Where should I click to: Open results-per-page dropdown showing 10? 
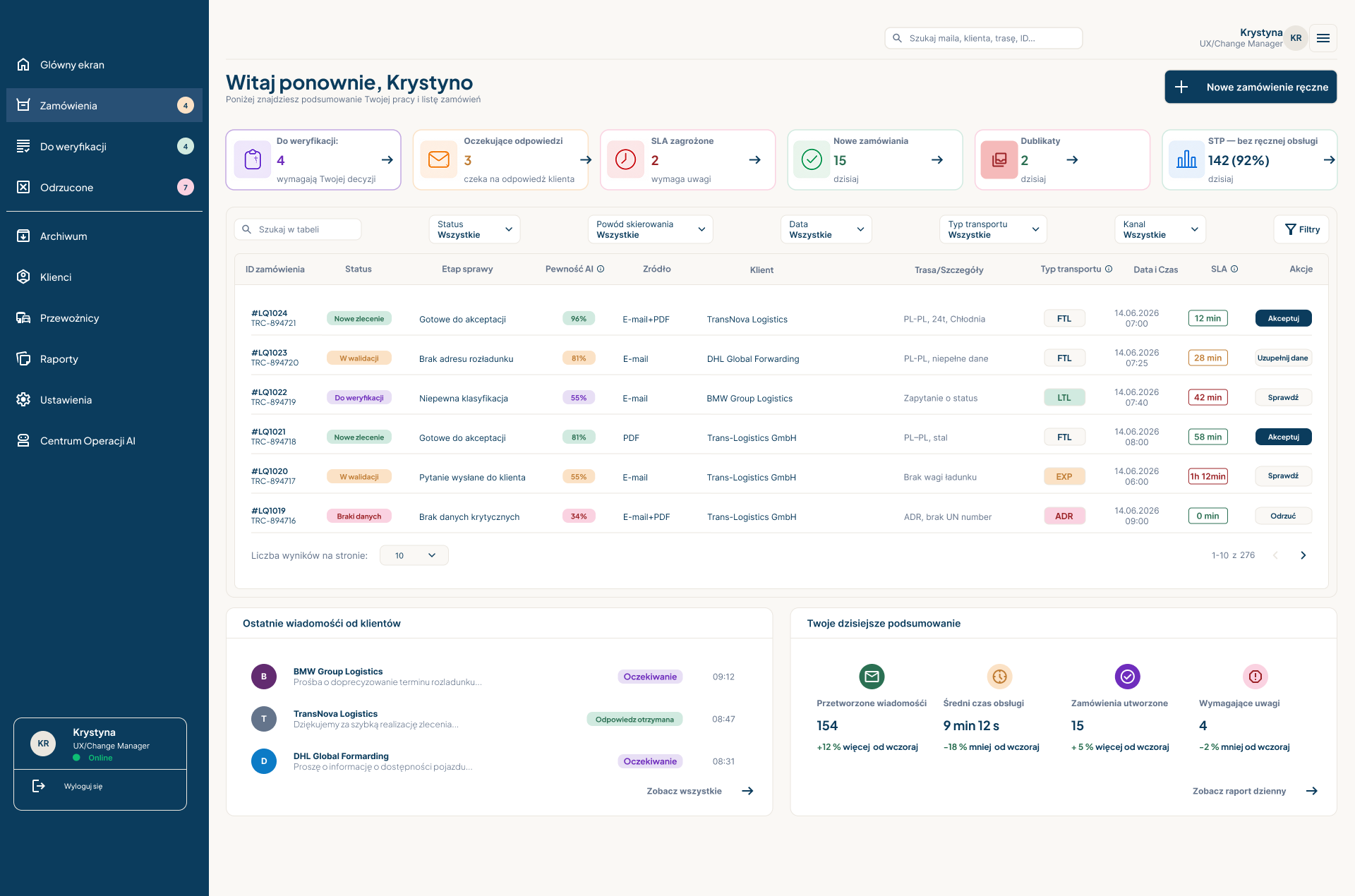(414, 555)
